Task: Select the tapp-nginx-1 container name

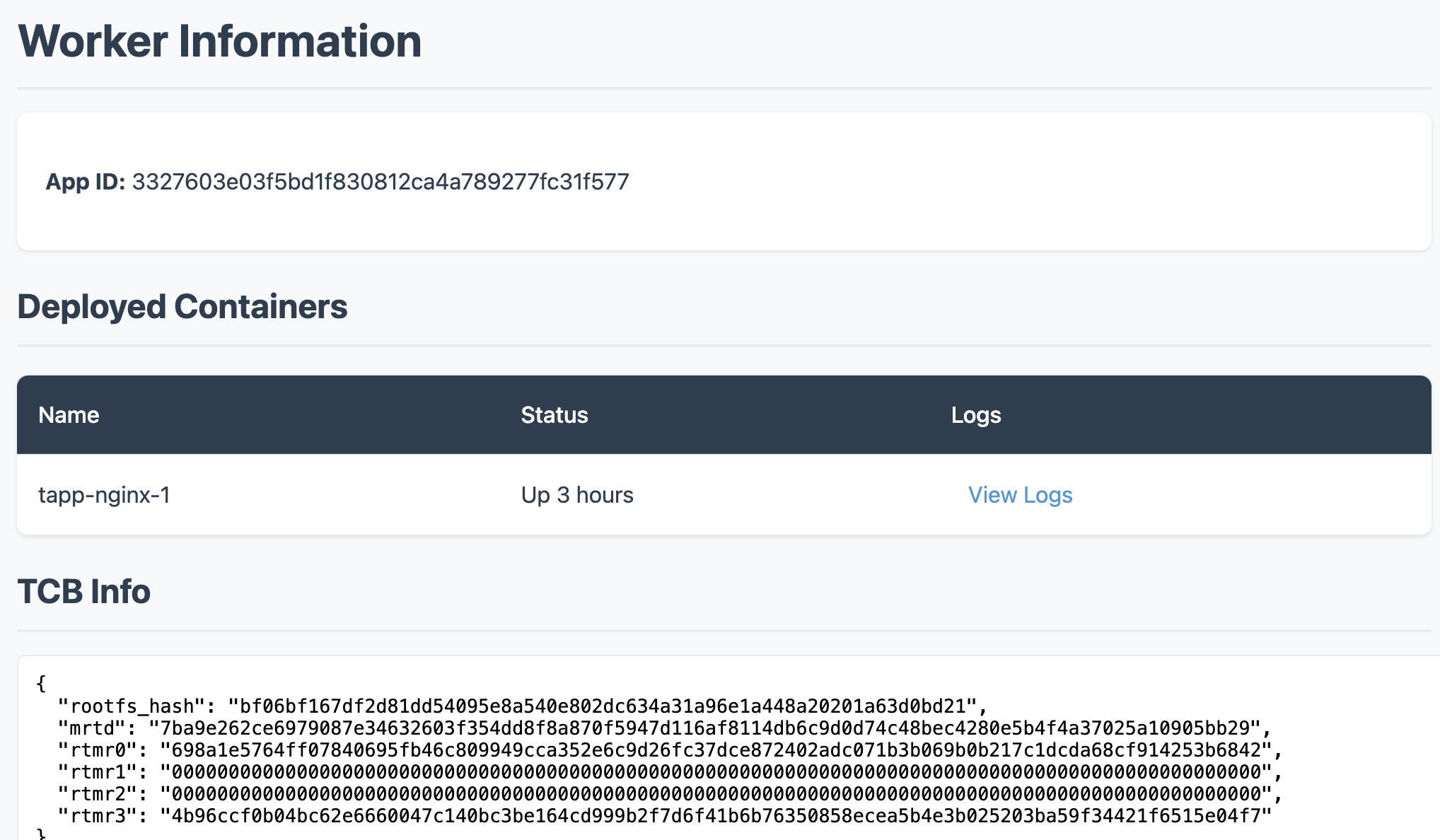Action: [x=105, y=495]
